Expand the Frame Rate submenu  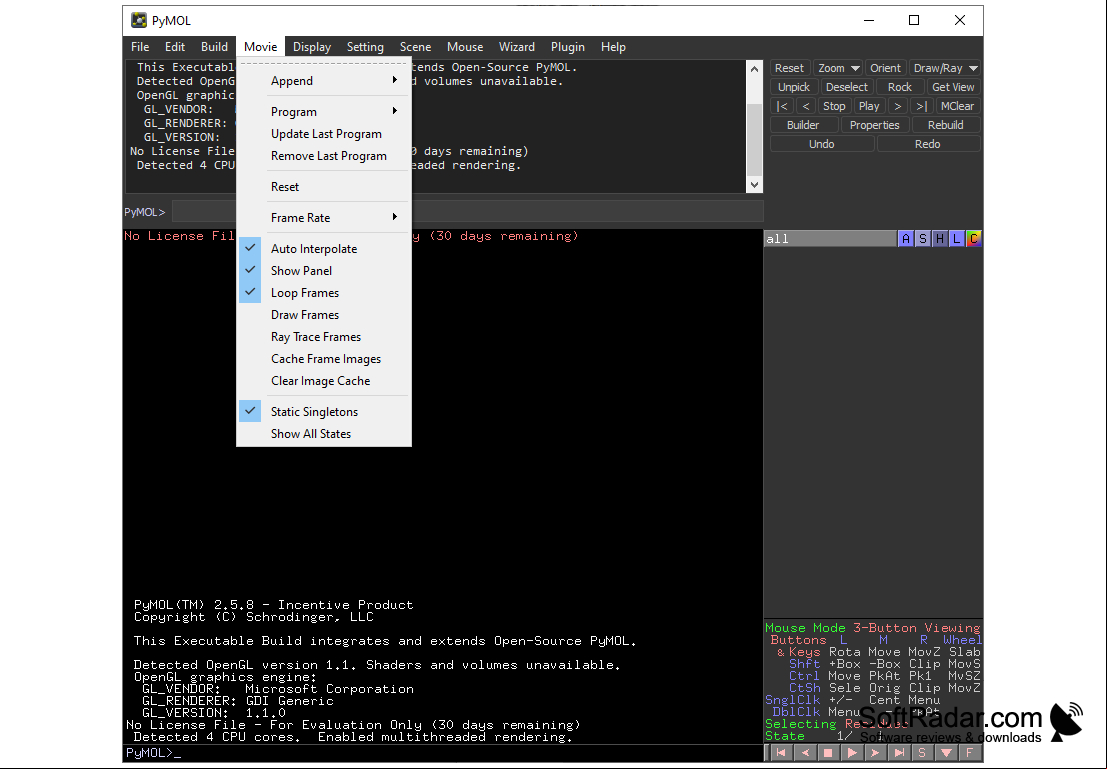tap(325, 217)
